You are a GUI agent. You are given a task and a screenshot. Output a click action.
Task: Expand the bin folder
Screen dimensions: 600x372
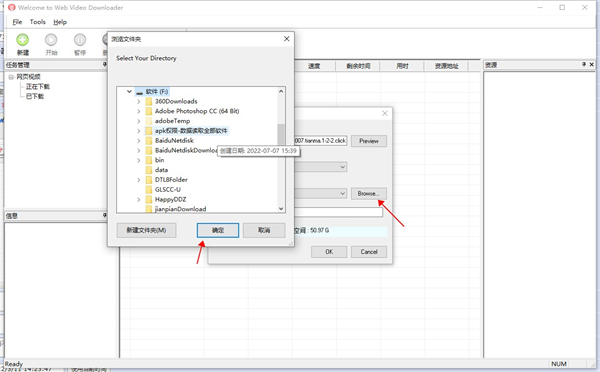[x=139, y=160]
